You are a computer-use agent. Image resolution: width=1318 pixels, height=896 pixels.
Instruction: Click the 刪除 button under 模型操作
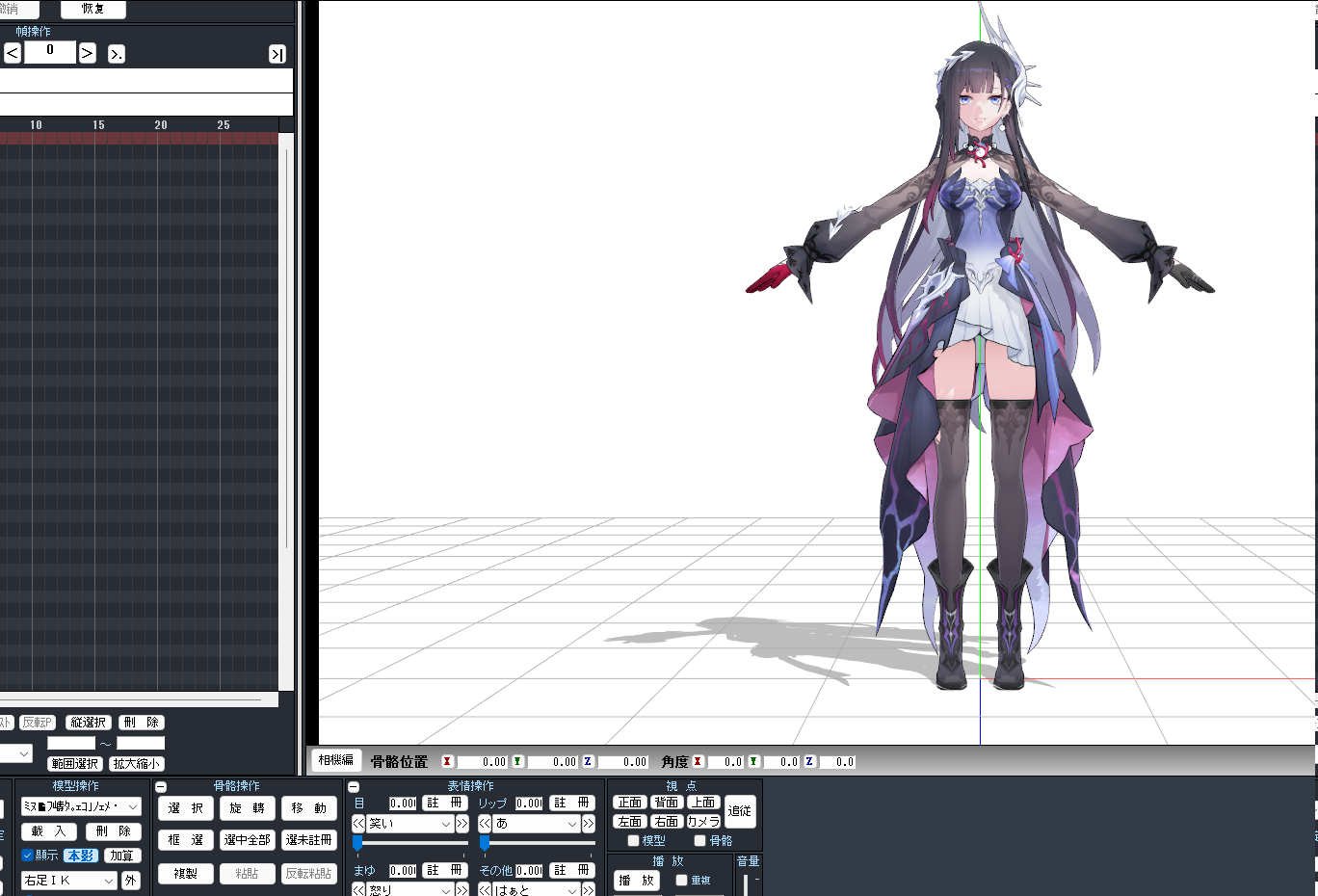point(114,831)
